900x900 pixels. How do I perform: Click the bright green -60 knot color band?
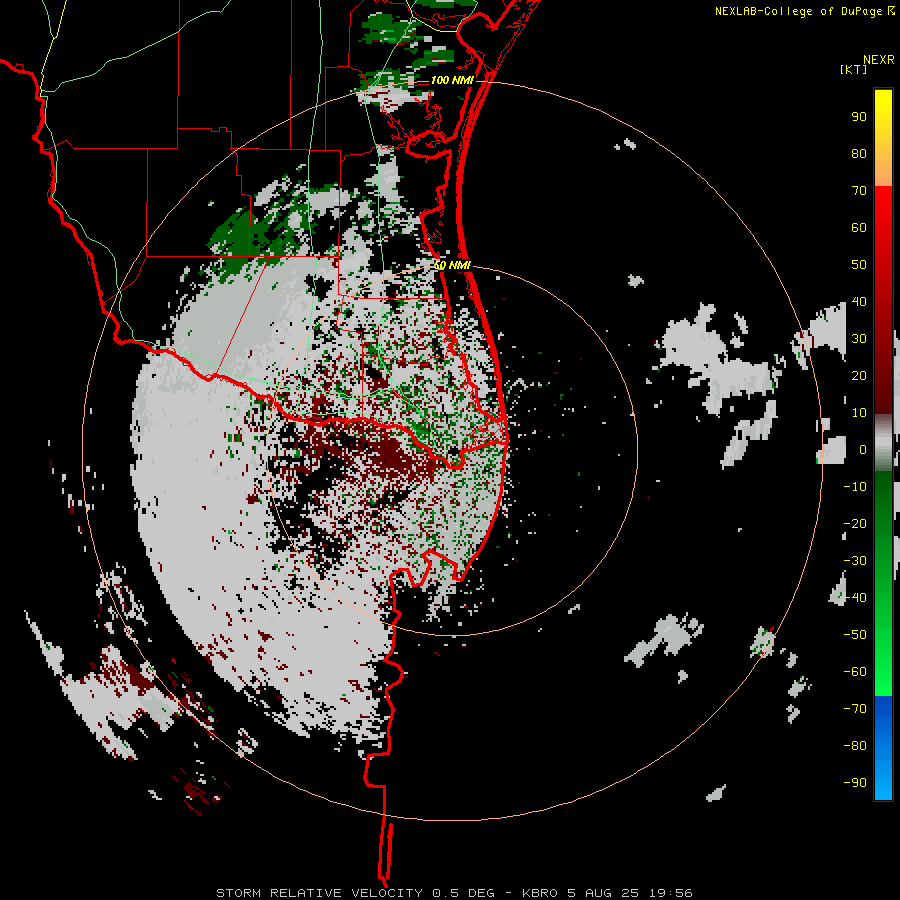[883, 672]
